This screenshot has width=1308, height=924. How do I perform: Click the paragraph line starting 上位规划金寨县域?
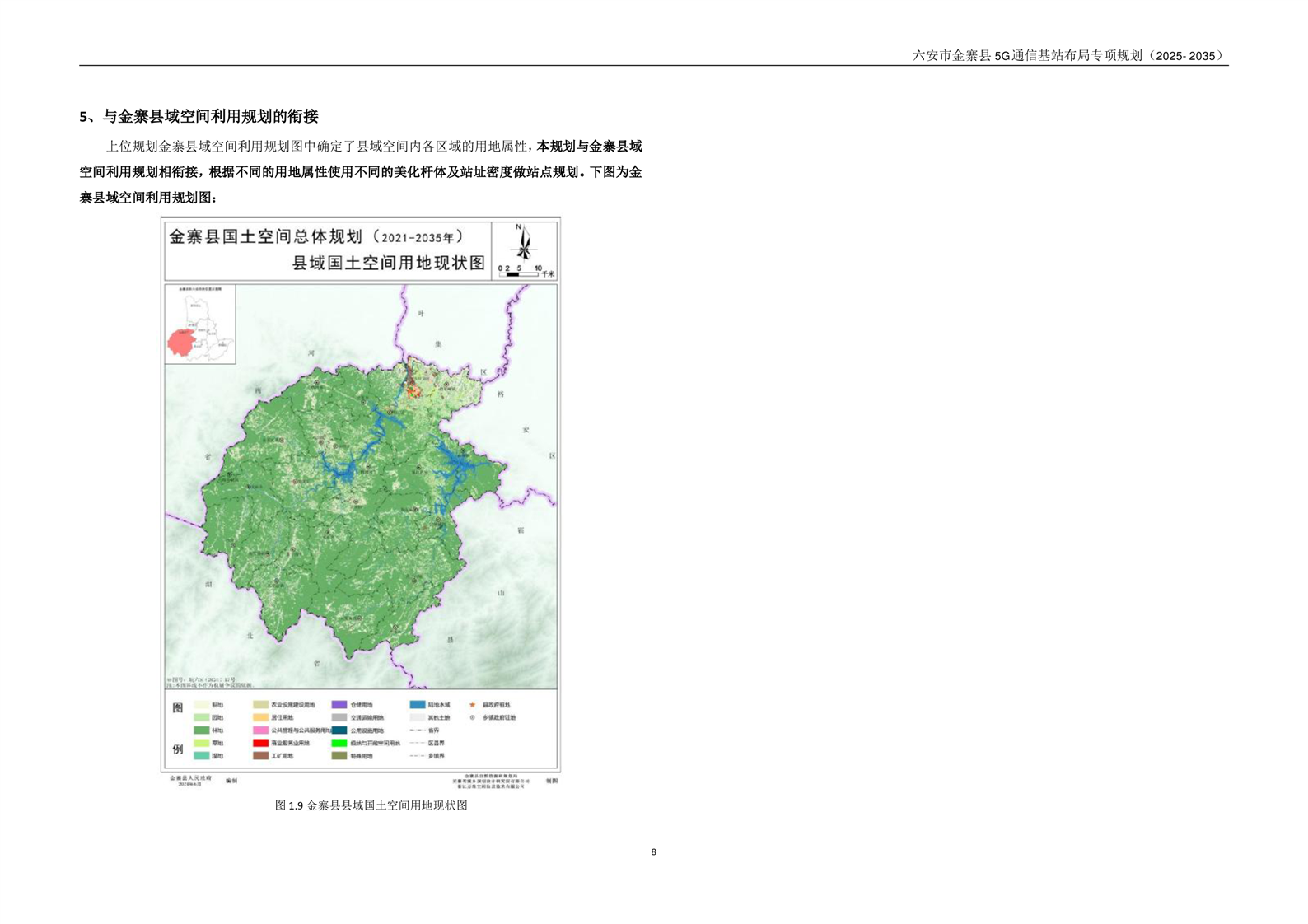pos(374,147)
